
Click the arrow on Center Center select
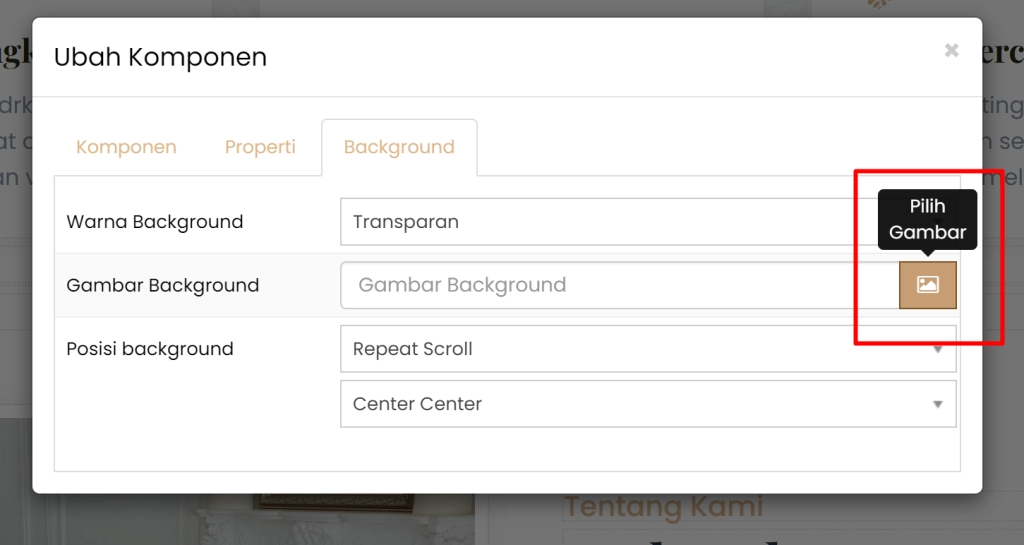tap(938, 404)
